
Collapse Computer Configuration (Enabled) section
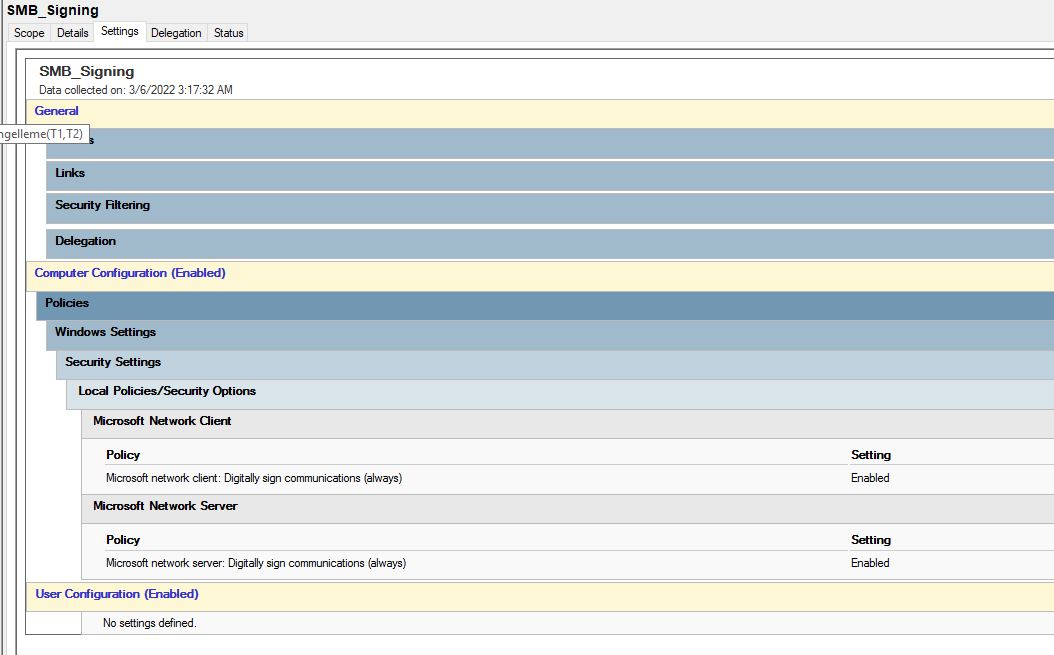pyautogui.click(x=130, y=273)
